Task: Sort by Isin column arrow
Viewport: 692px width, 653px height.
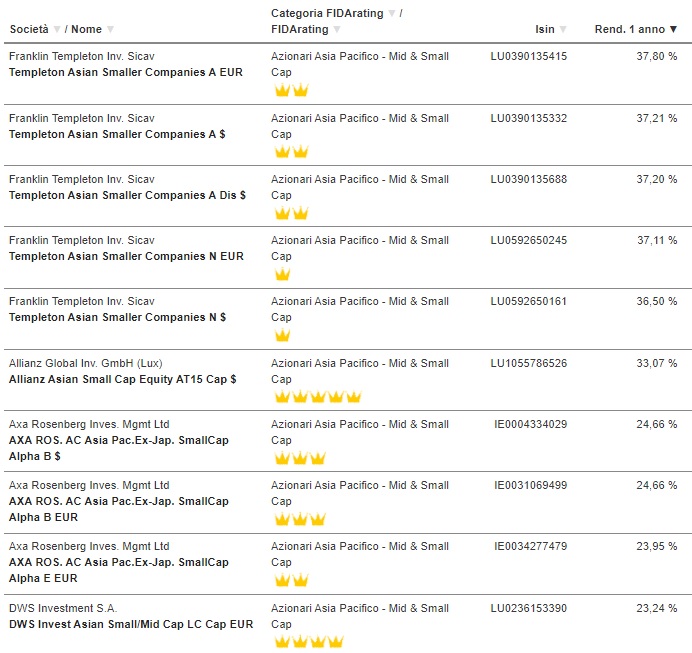Action: 563,30
